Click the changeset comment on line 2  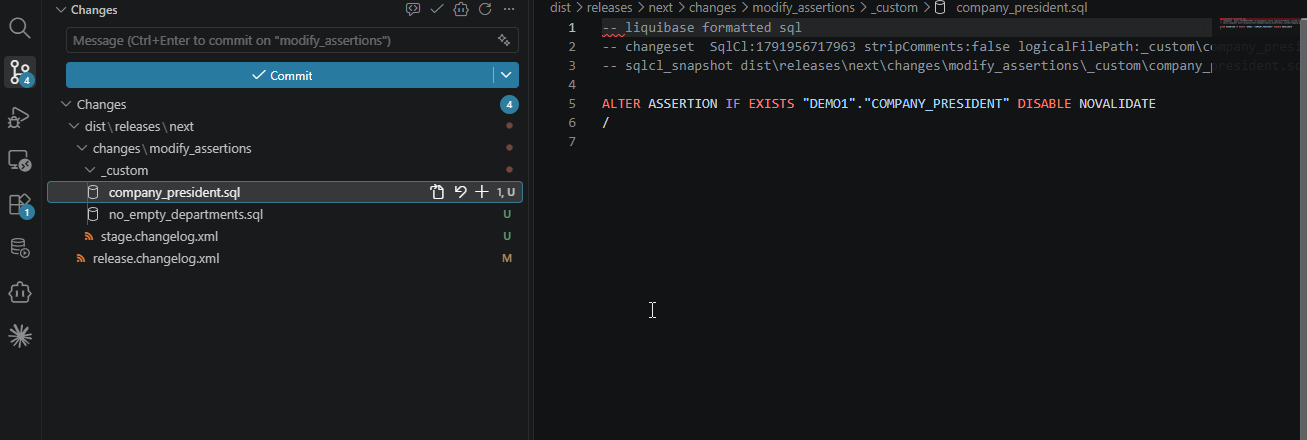pyautogui.click(x=906, y=47)
